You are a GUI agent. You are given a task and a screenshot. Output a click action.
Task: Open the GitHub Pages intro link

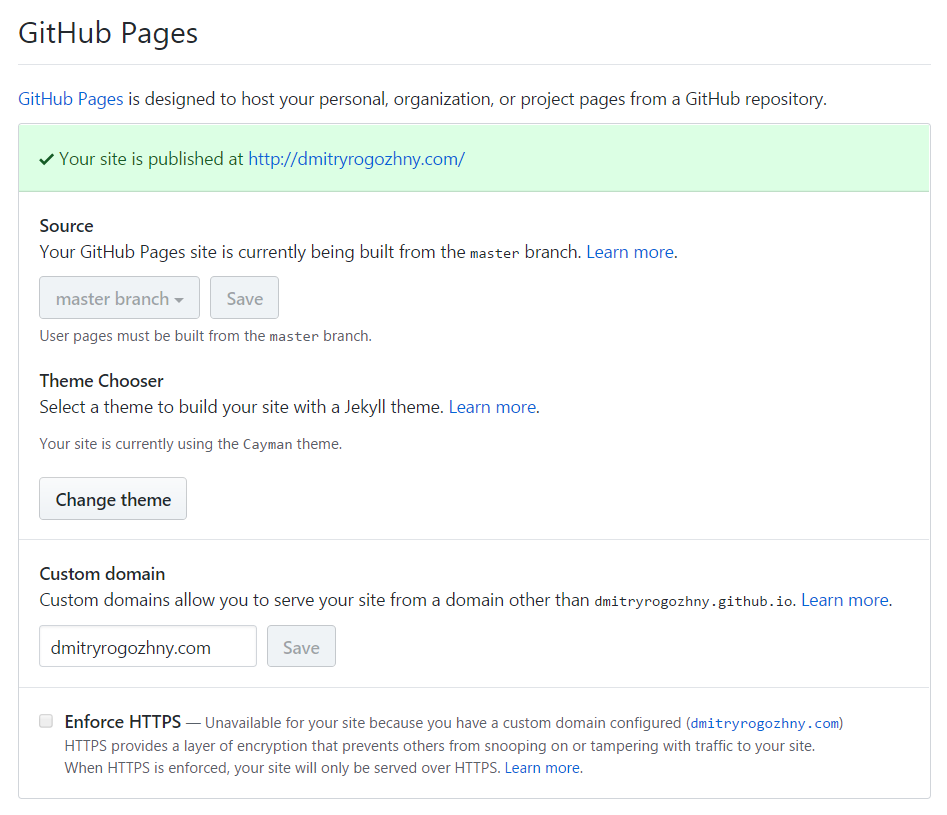(x=71, y=98)
